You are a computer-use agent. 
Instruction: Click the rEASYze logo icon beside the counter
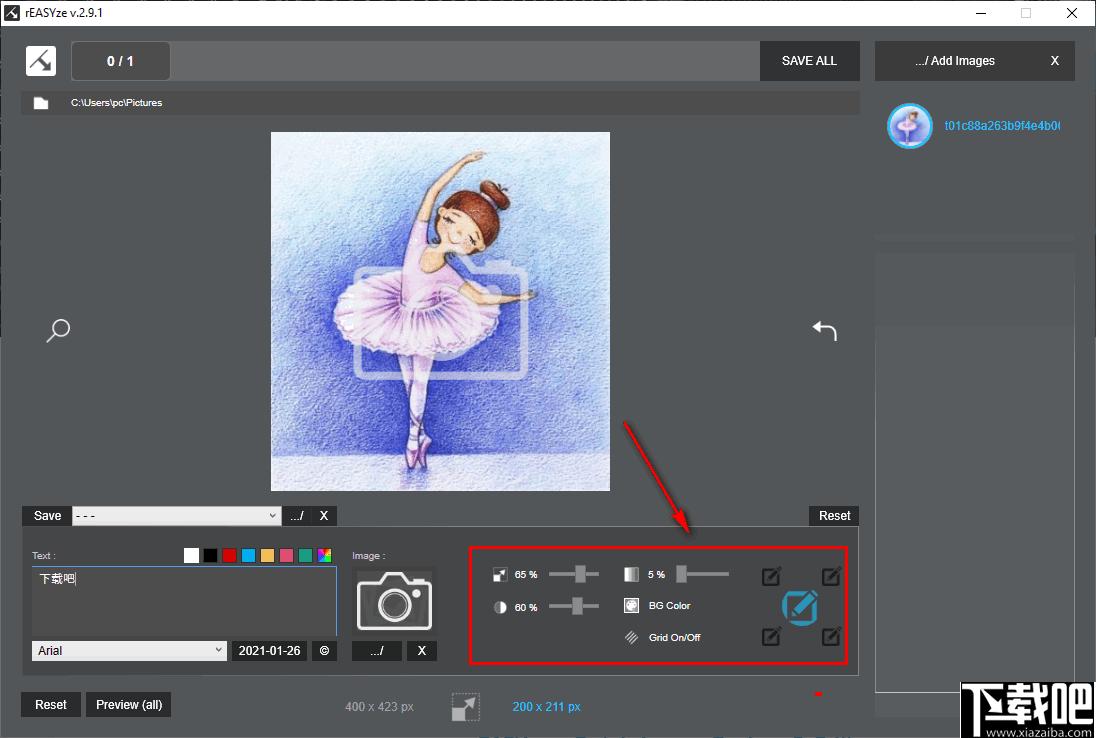pos(41,61)
